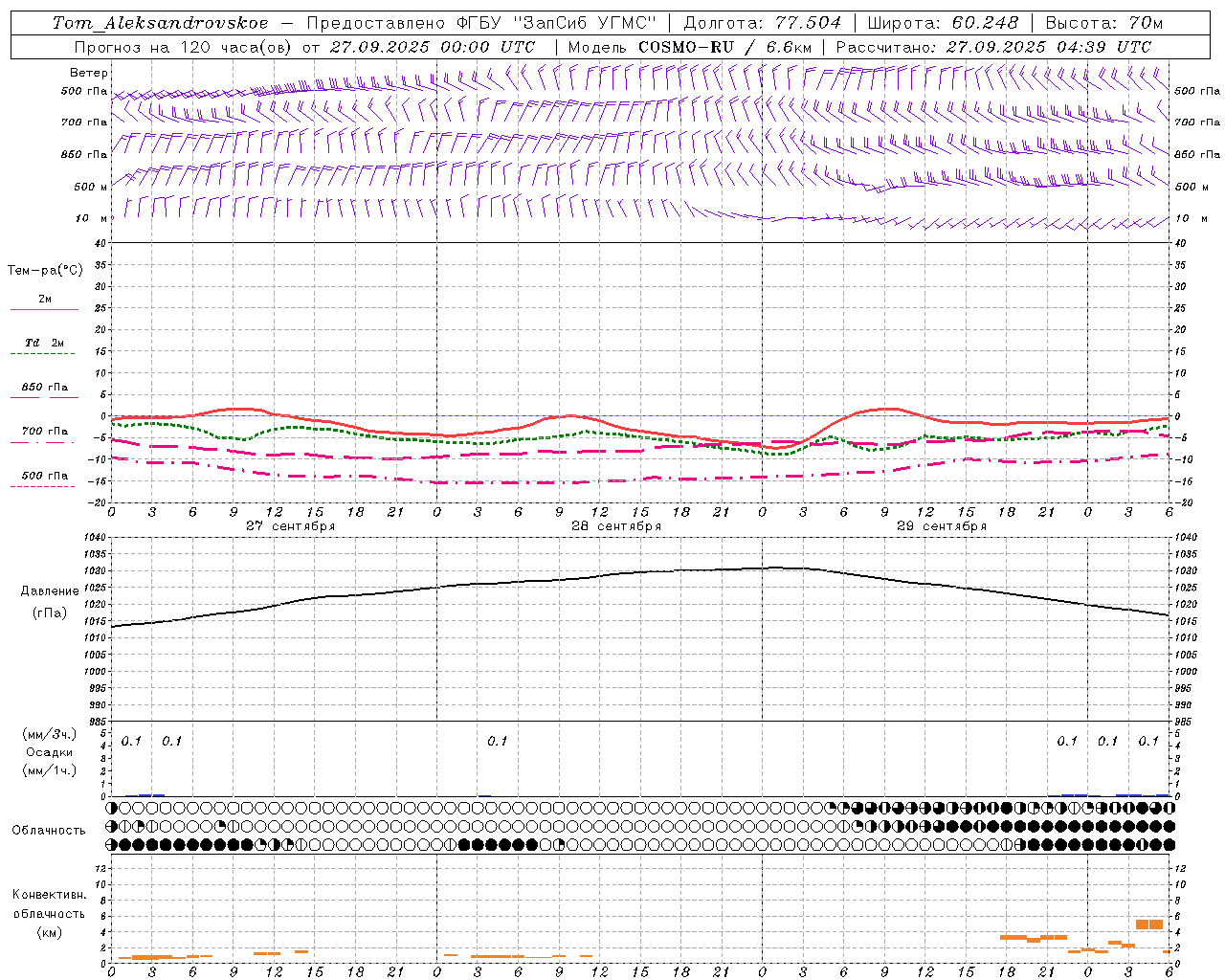Click the "27 сентября" date label
The image size is (1225, 980).
(x=290, y=526)
